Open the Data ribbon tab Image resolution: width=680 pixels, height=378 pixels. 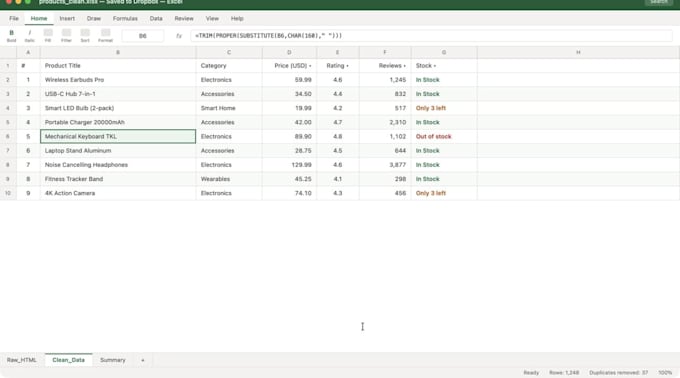[156, 19]
